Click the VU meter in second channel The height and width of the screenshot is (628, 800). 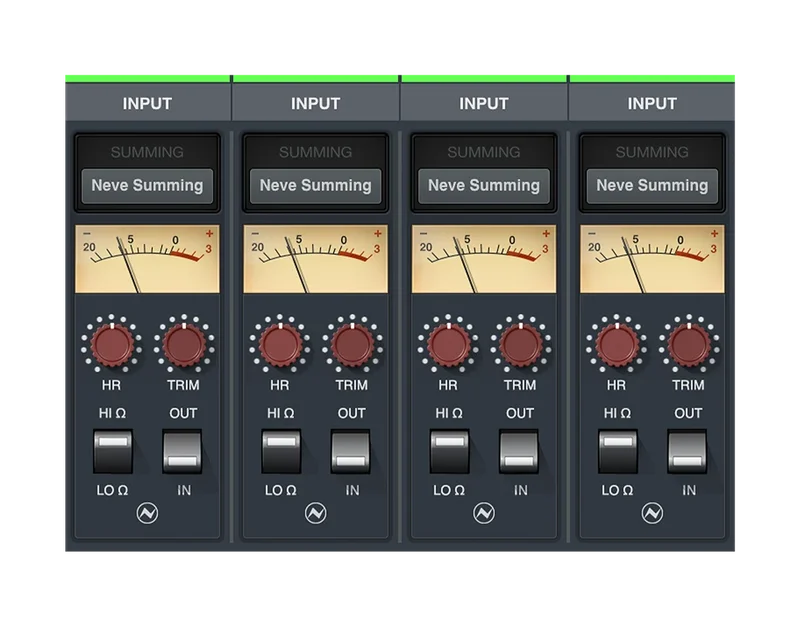click(316, 259)
